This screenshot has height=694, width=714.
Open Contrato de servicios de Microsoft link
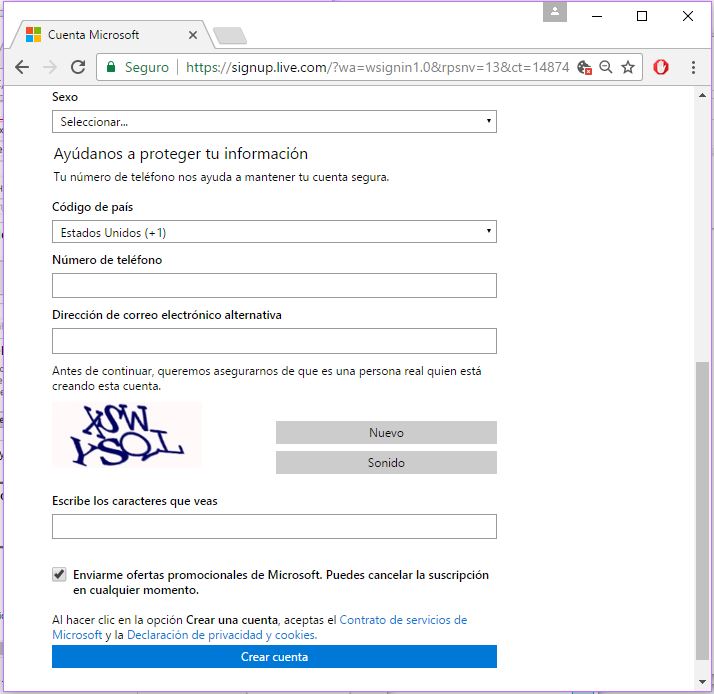[x=403, y=620]
